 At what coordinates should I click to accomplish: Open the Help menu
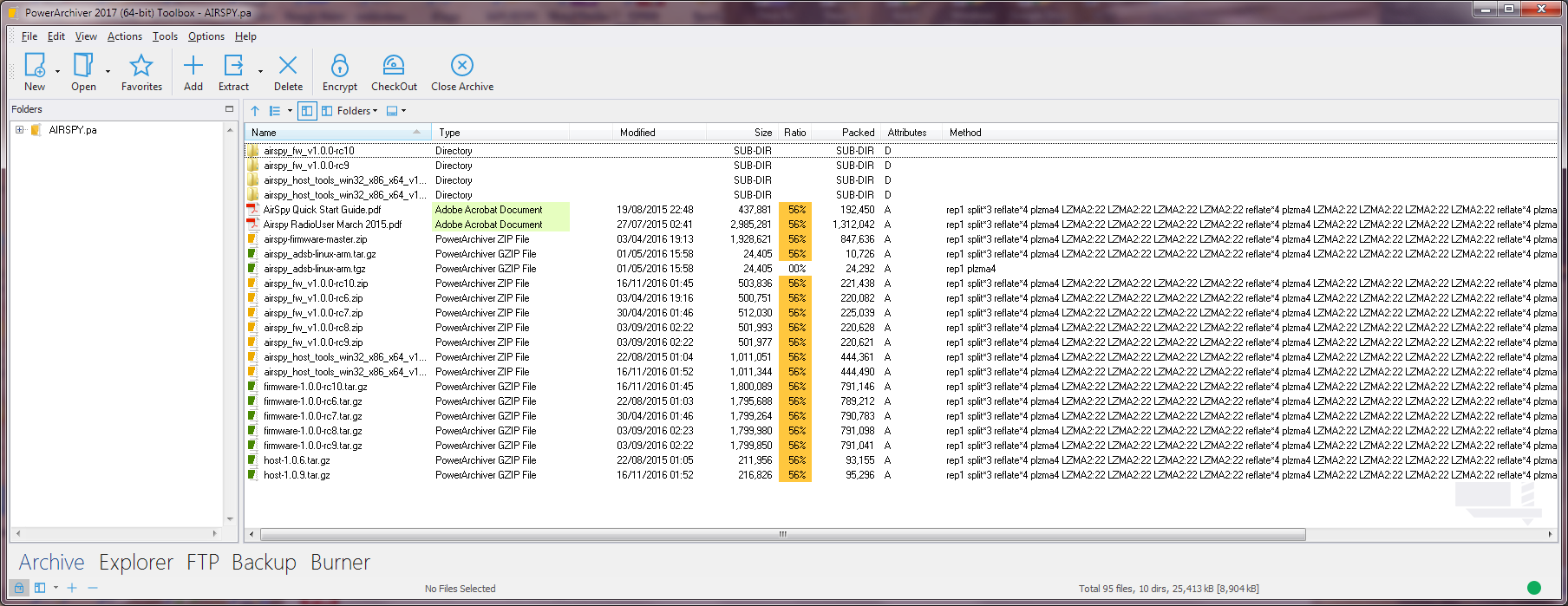(245, 36)
